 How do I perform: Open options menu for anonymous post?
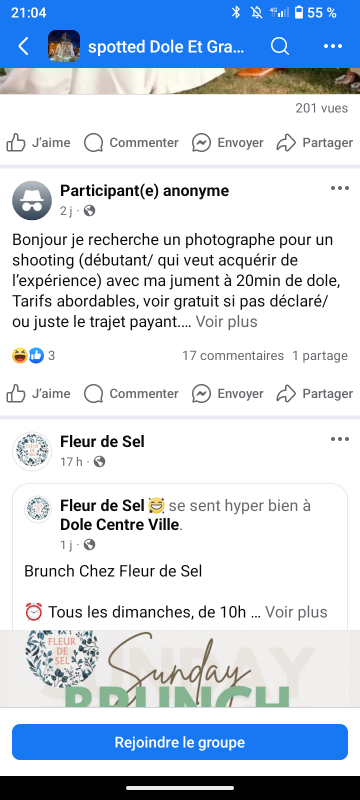coord(340,188)
